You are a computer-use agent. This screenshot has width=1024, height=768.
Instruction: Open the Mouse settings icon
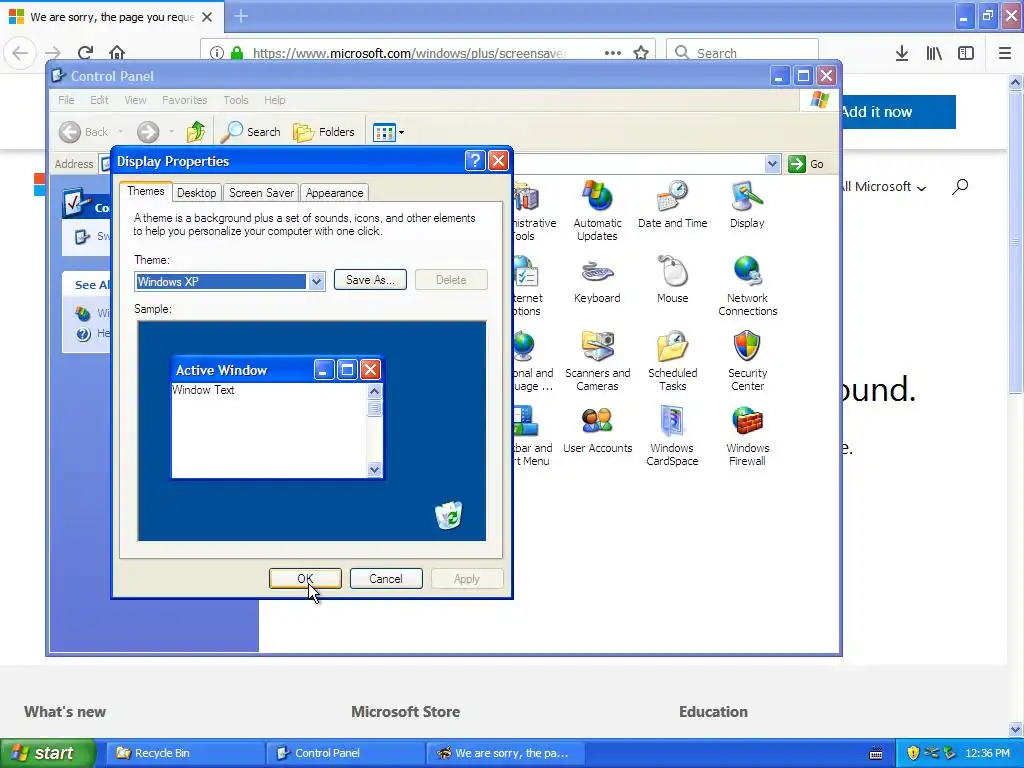[x=672, y=280]
